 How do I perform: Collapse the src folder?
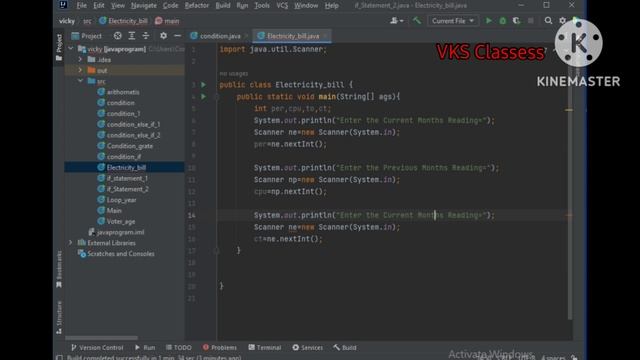[80, 81]
